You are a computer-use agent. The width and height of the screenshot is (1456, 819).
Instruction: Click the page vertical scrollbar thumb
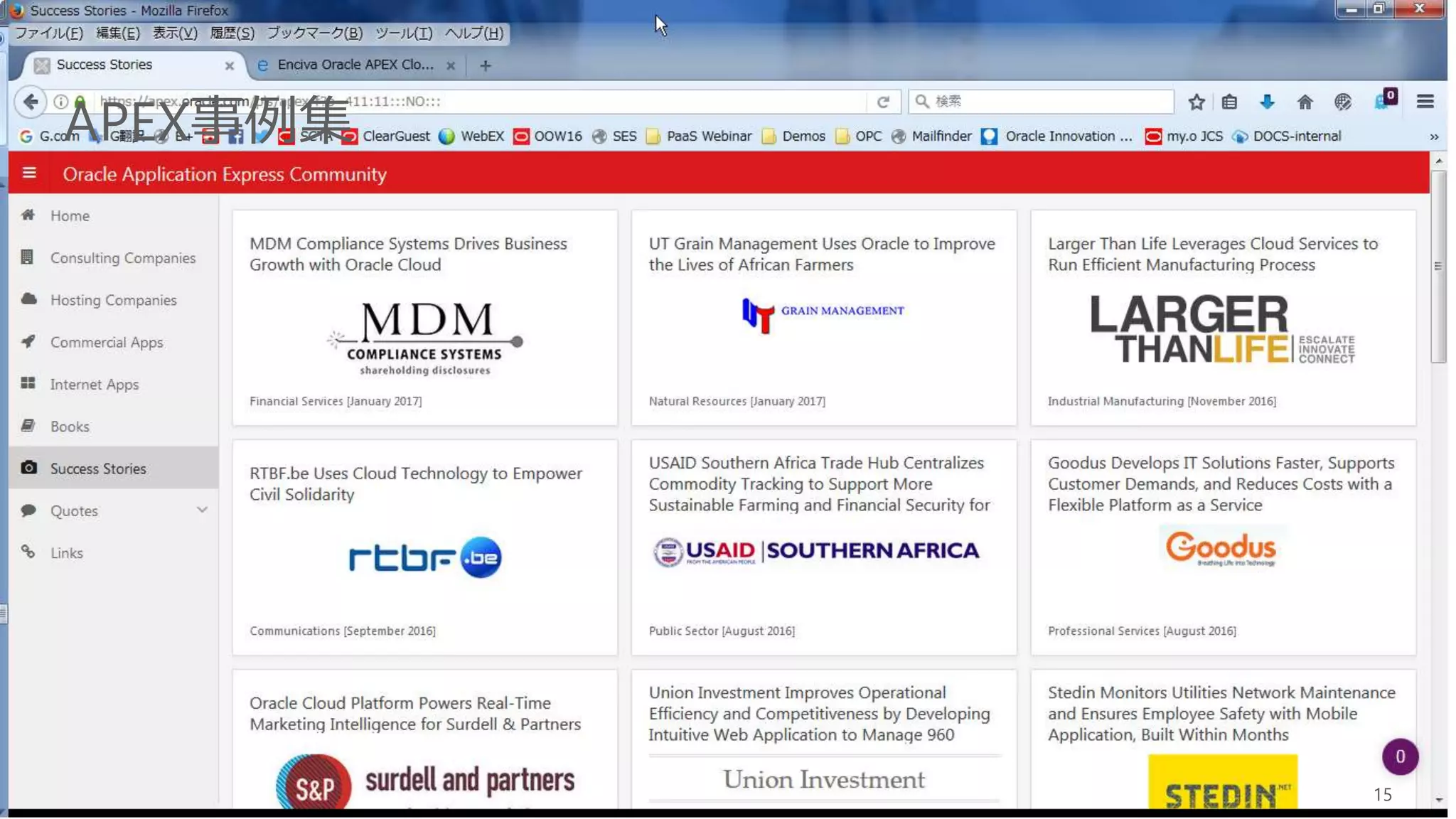[1438, 267]
